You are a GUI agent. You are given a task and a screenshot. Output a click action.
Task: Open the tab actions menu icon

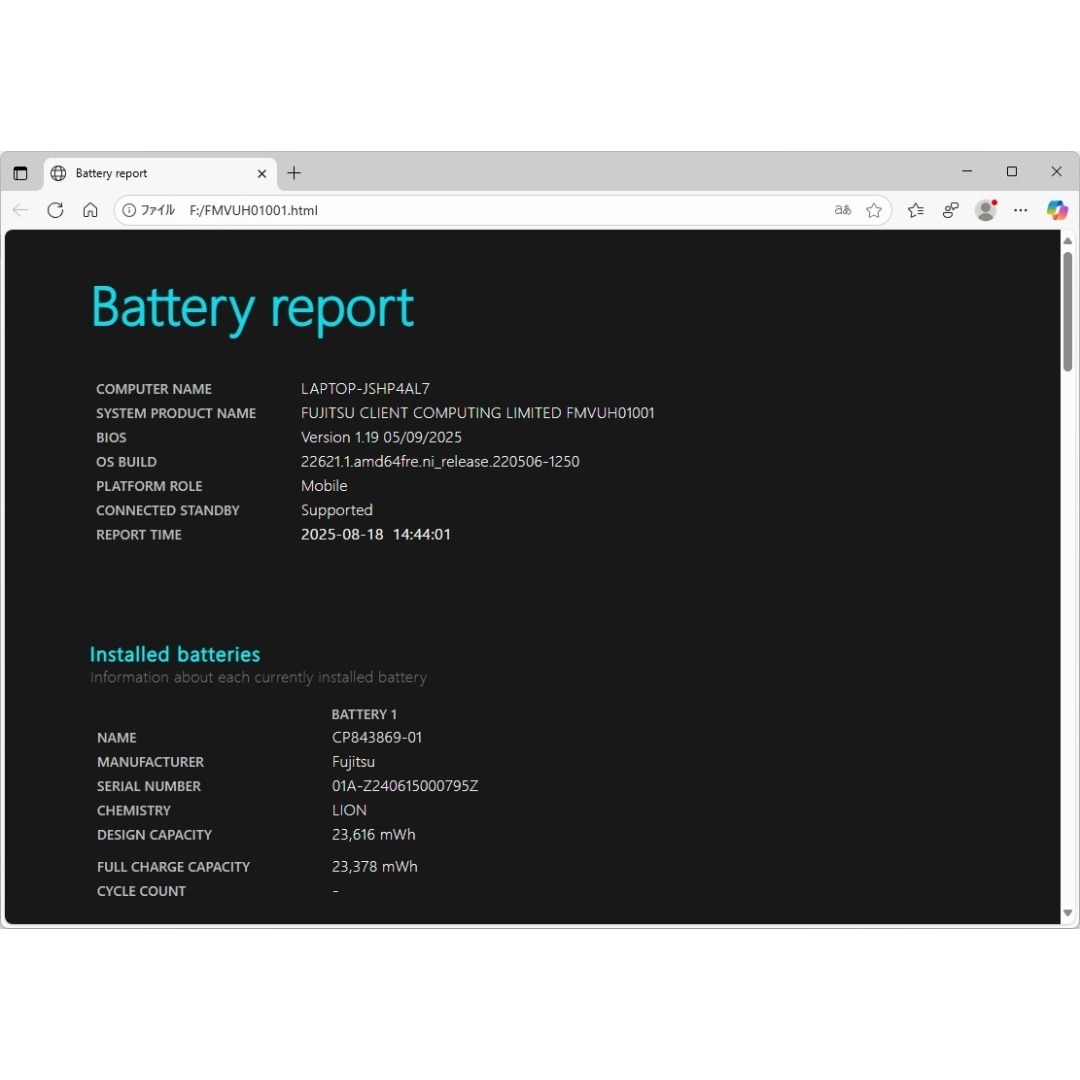(x=20, y=173)
